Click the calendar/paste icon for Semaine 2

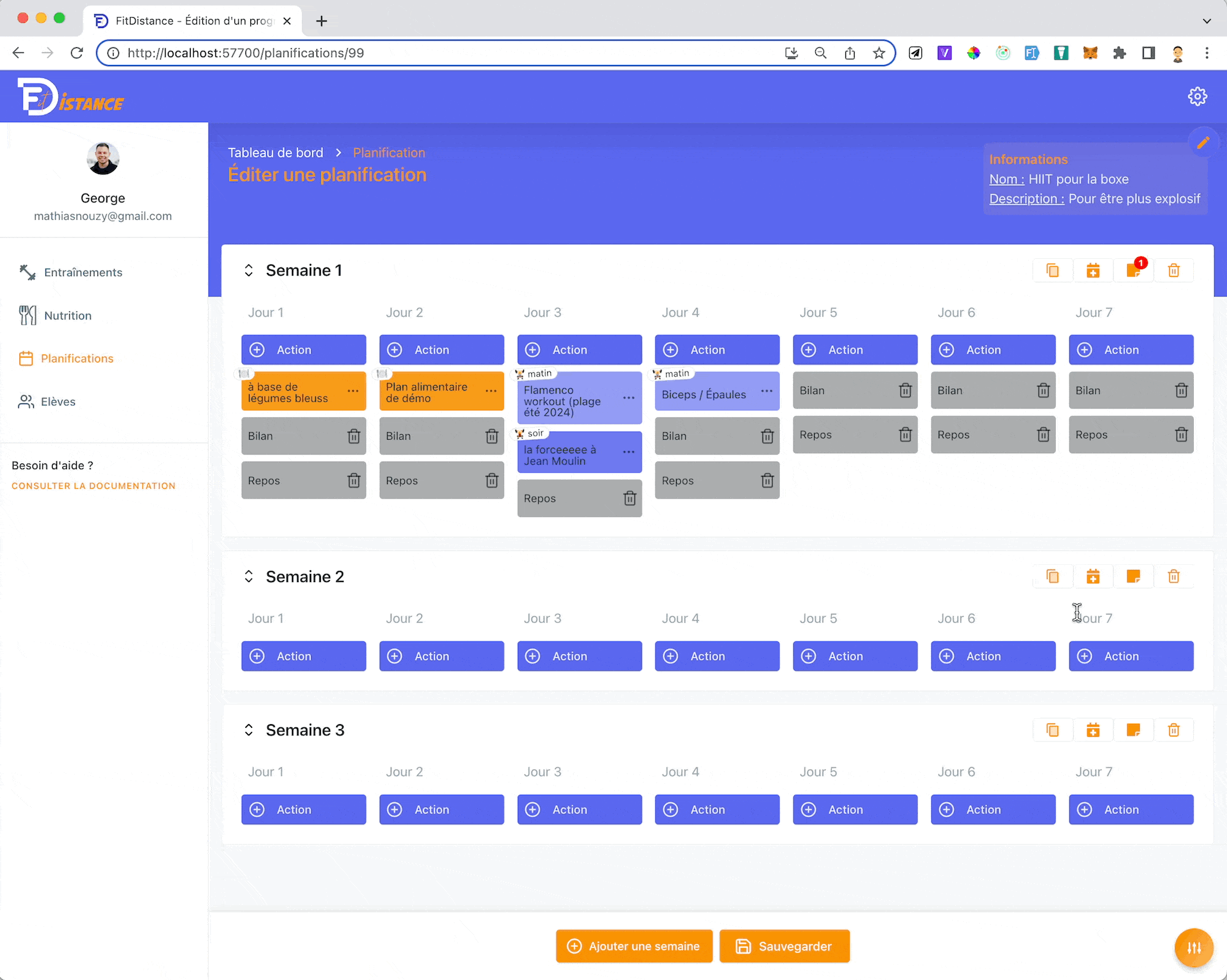[1093, 576]
